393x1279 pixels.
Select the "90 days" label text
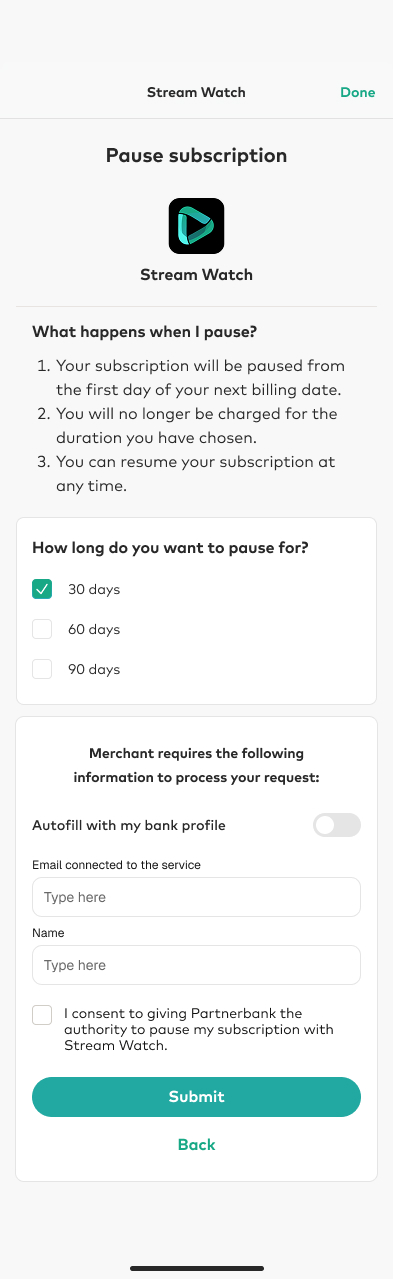[x=94, y=669]
